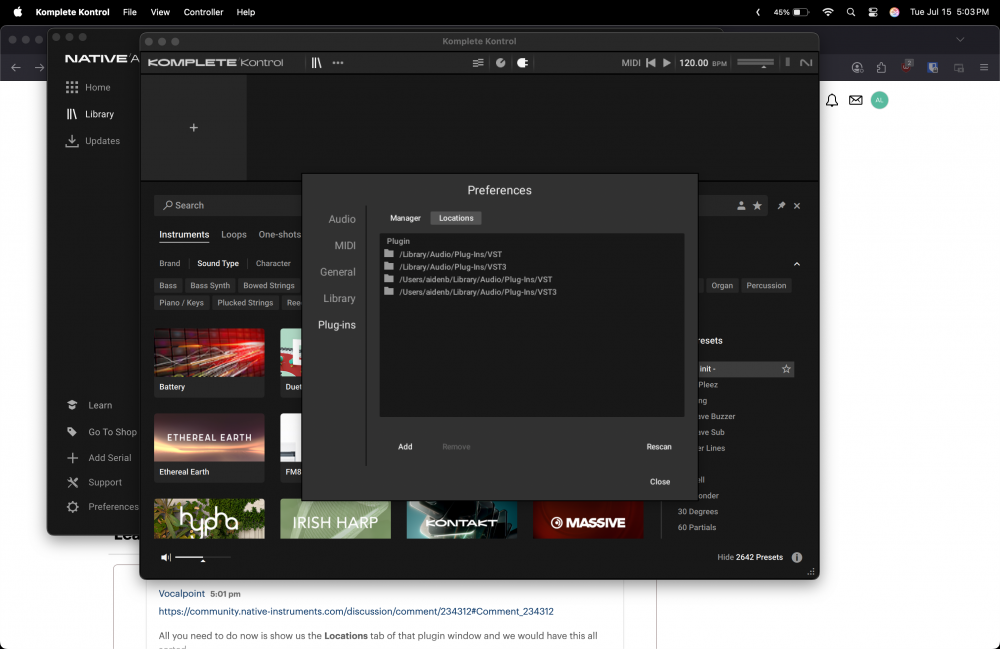Select Character filter category
The width and height of the screenshot is (1000, 649).
pyautogui.click(x=273, y=263)
